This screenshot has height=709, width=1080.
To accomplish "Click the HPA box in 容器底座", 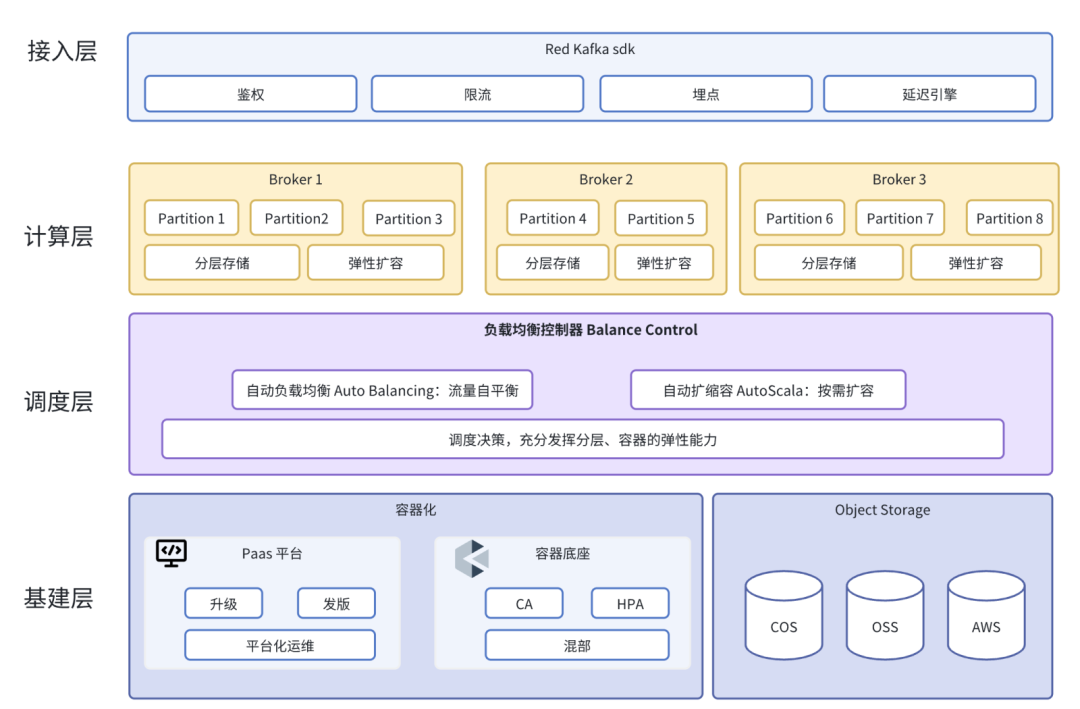I will [630, 604].
